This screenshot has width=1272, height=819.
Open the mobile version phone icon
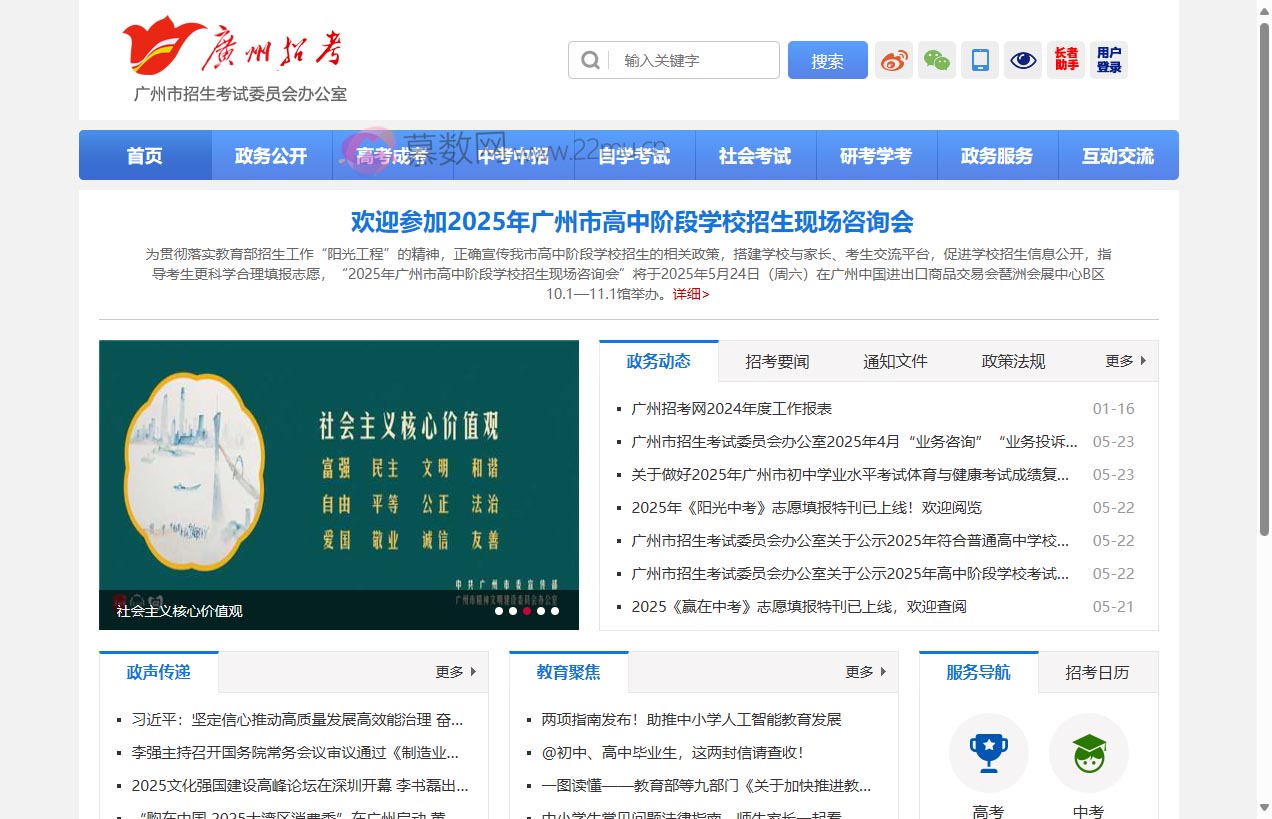pyautogui.click(x=979, y=60)
